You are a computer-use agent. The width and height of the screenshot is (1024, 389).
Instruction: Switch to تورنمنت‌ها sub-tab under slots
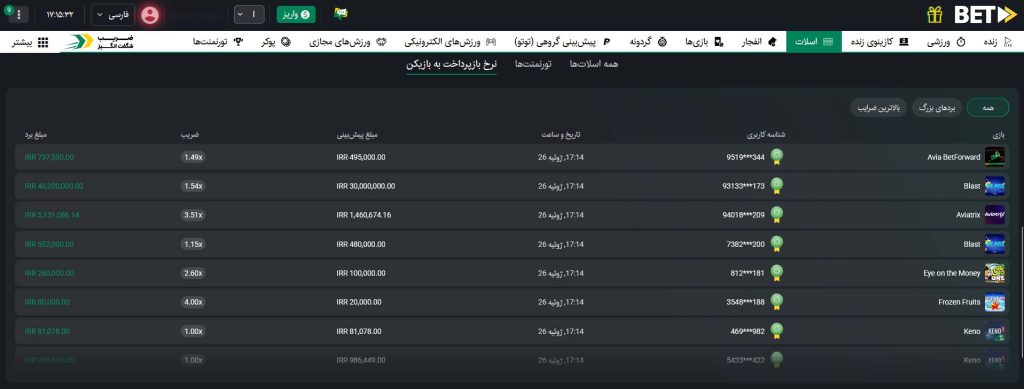pyautogui.click(x=533, y=64)
